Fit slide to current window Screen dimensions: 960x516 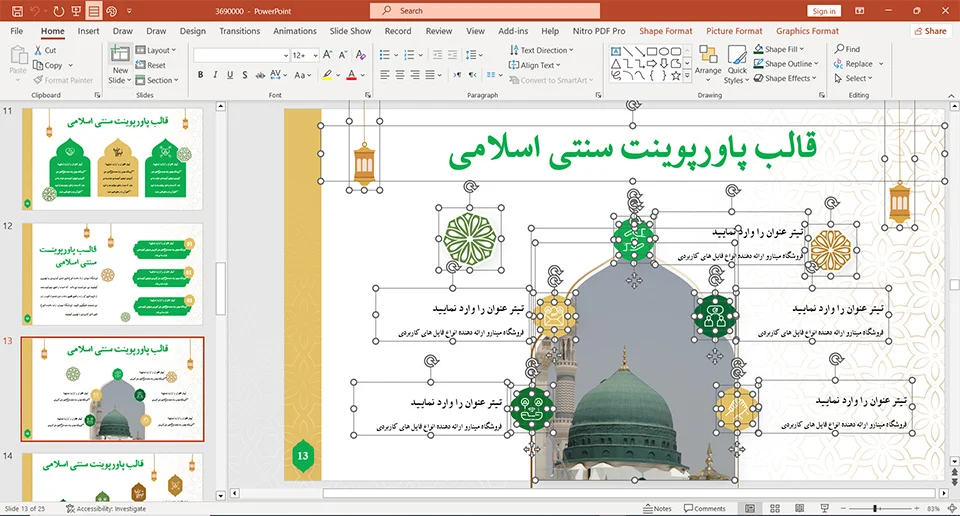[952, 508]
